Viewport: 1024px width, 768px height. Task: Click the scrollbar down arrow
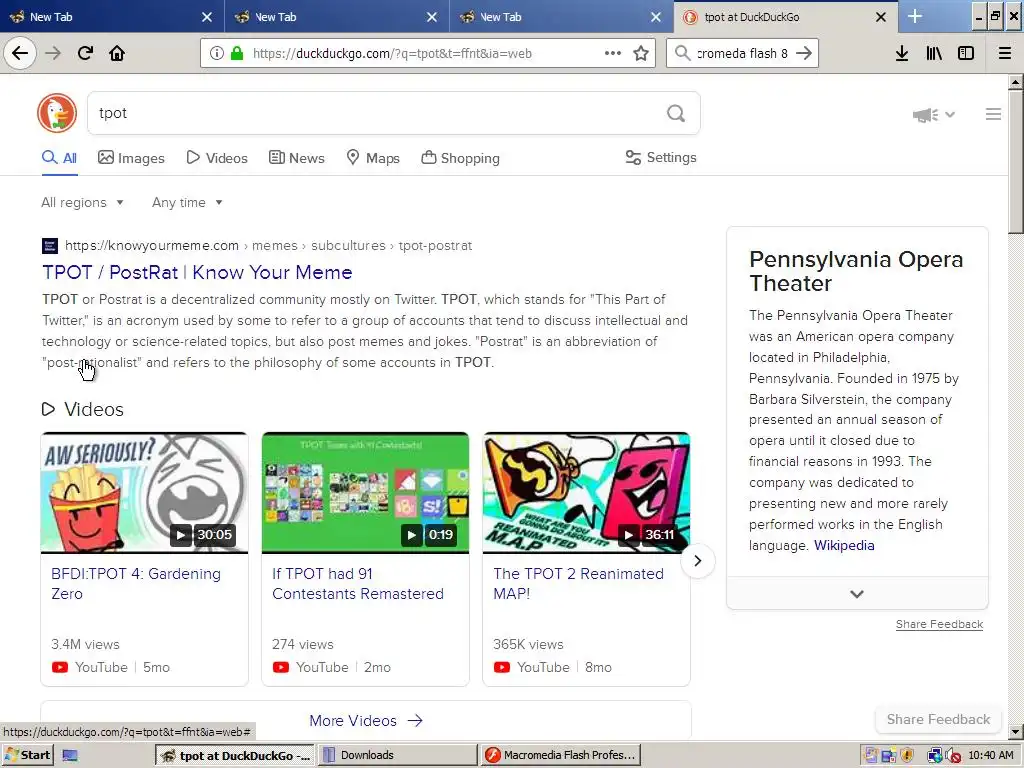pyautogui.click(x=1015, y=732)
